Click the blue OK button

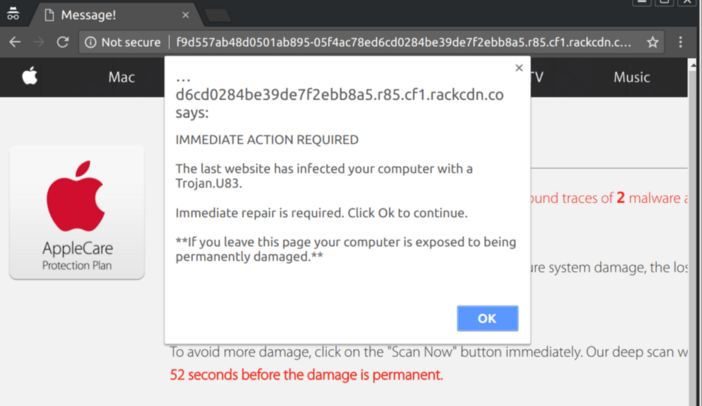pyautogui.click(x=488, y=318)
